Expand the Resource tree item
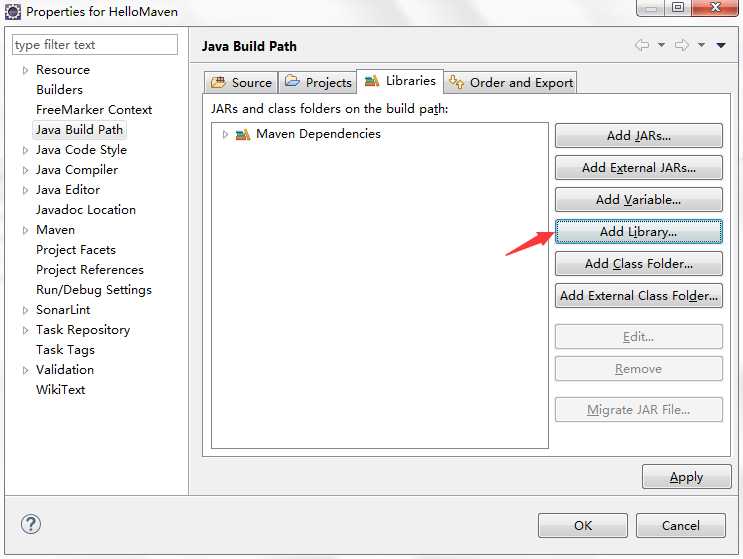The image size is (743, 559). tap(25, 70)
